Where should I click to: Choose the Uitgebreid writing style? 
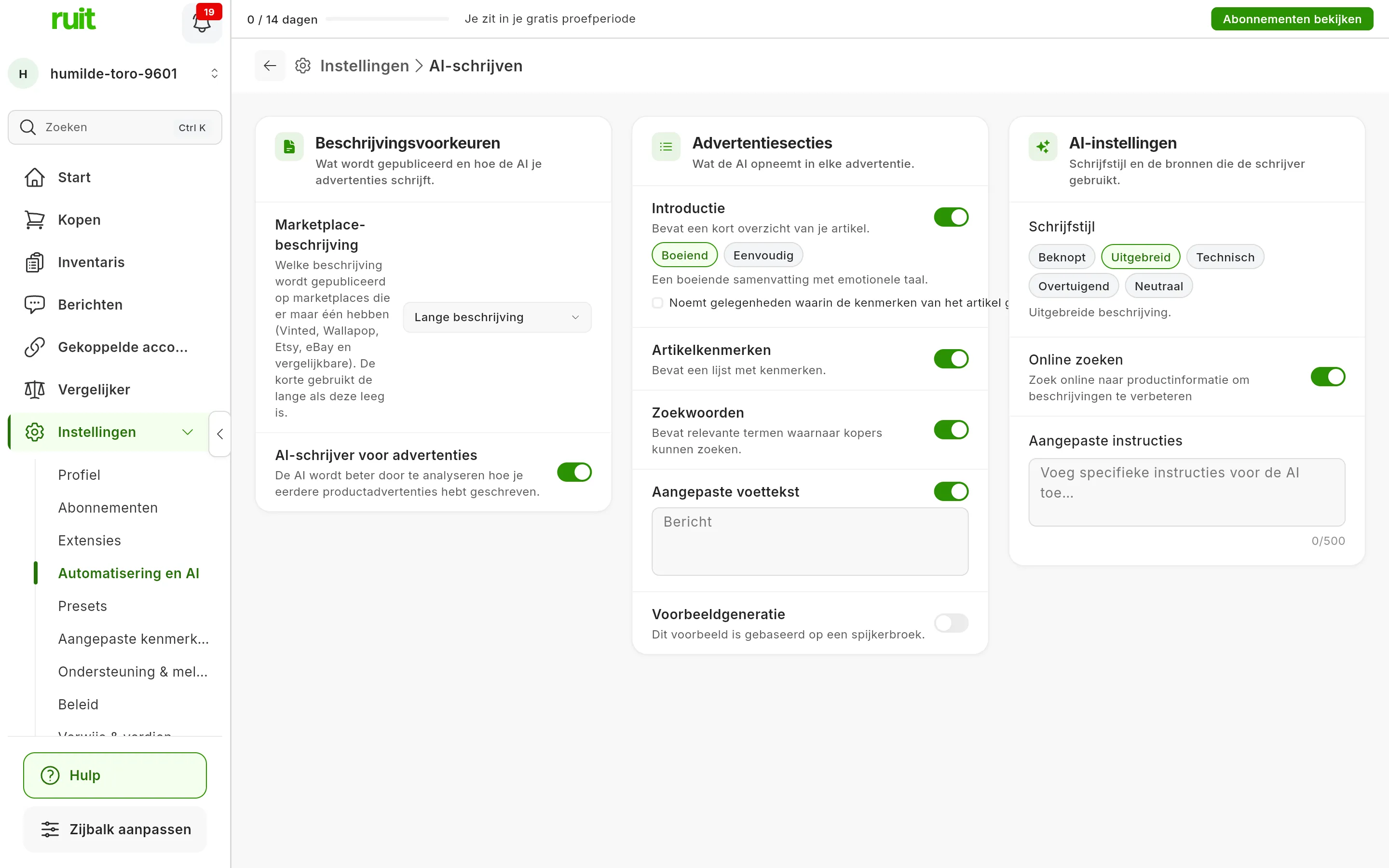click(1140, 257)
